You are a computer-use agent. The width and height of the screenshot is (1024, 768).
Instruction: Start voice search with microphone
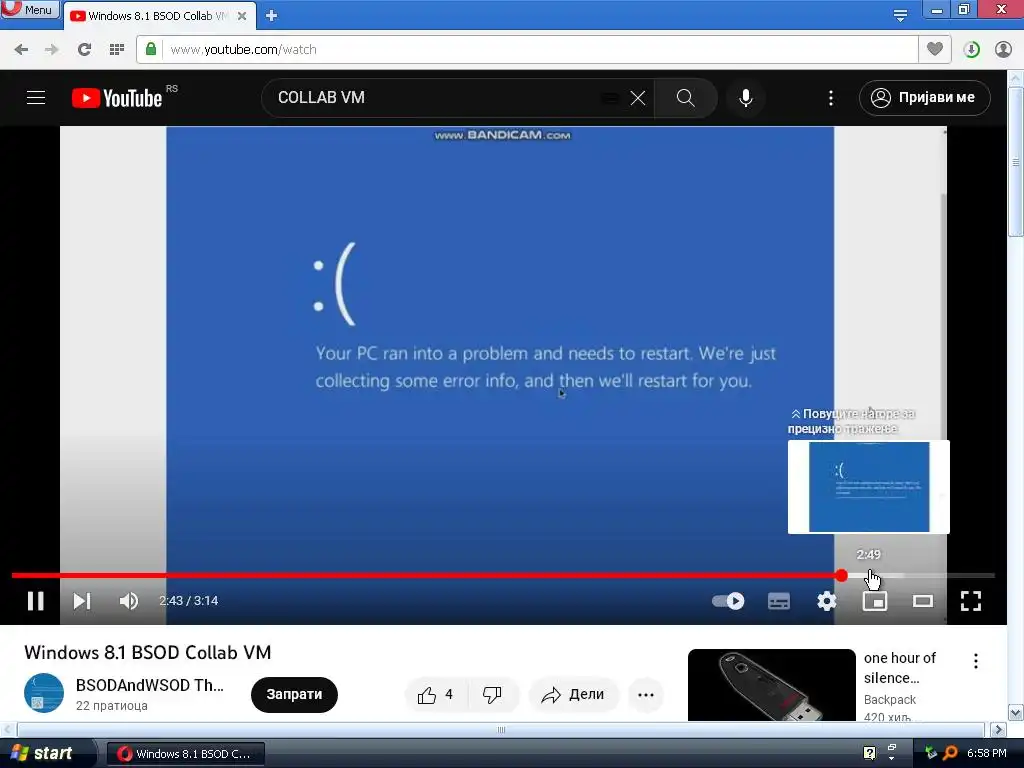tap(746, 98)
